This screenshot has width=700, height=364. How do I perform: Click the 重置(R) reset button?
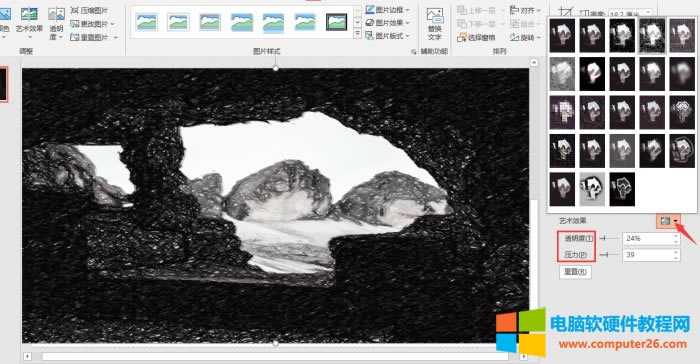pyautogui.click(x=575, y=272)
